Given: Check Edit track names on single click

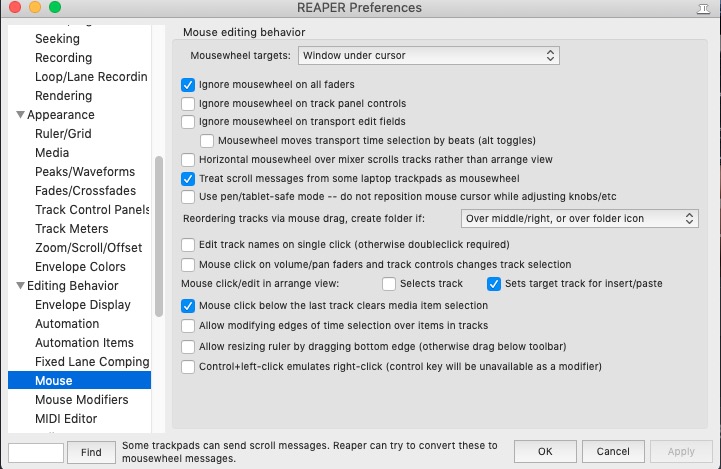Looking at the screenshot, I should [188, 245].
